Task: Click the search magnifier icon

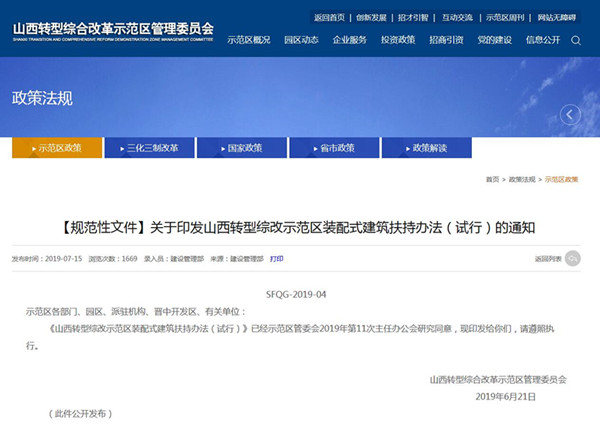Action: point(576,40)
